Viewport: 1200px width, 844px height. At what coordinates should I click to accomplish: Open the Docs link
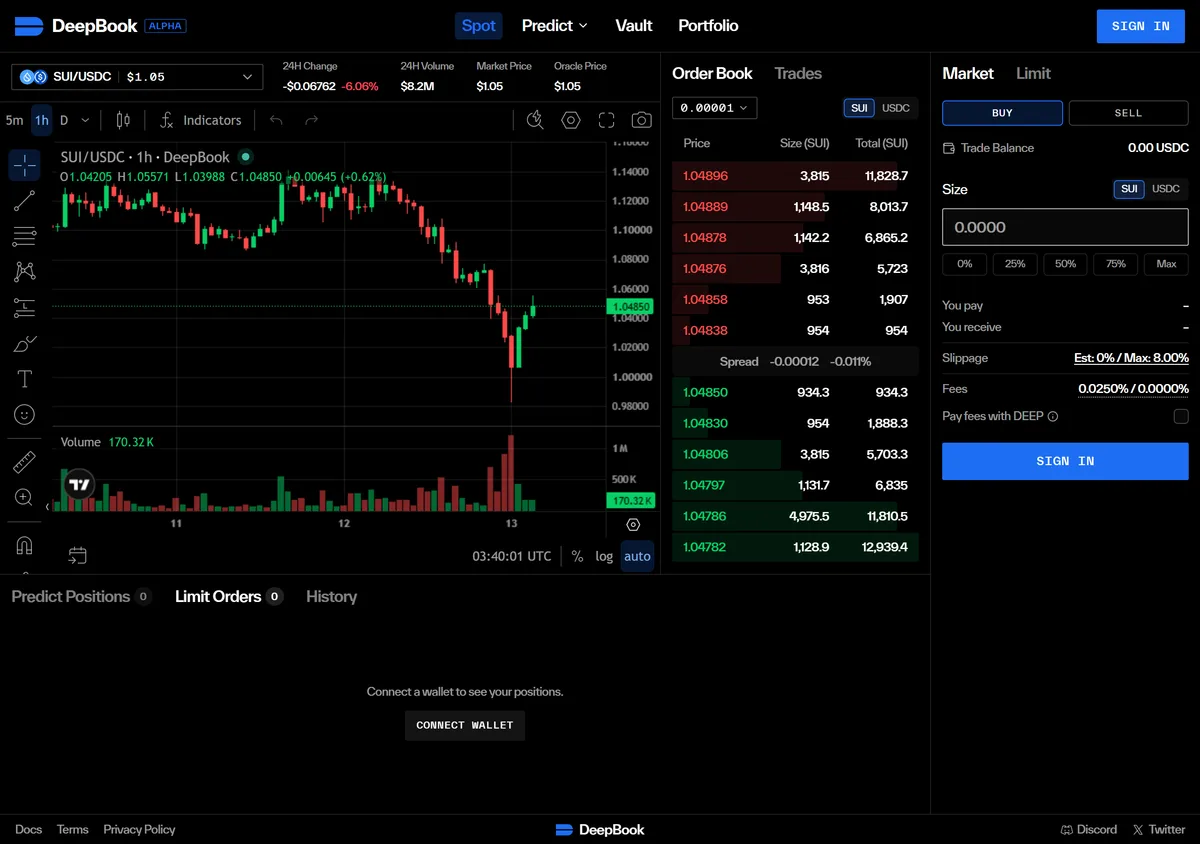pos(29,829)
